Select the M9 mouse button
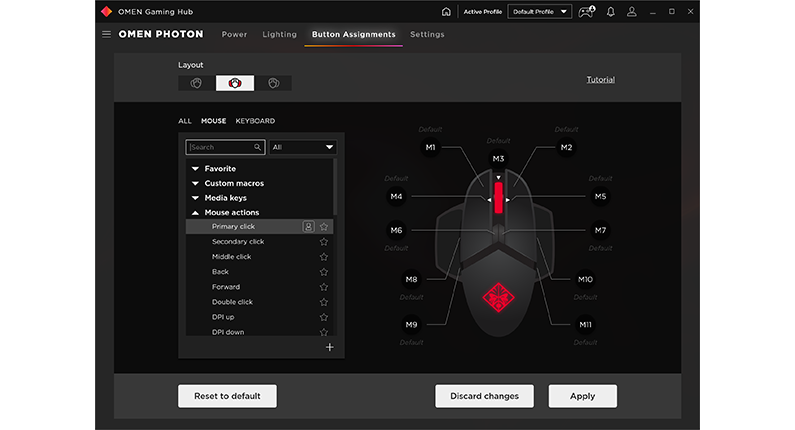The height and width of the screenshot is (430, 795). coord(411,325)
